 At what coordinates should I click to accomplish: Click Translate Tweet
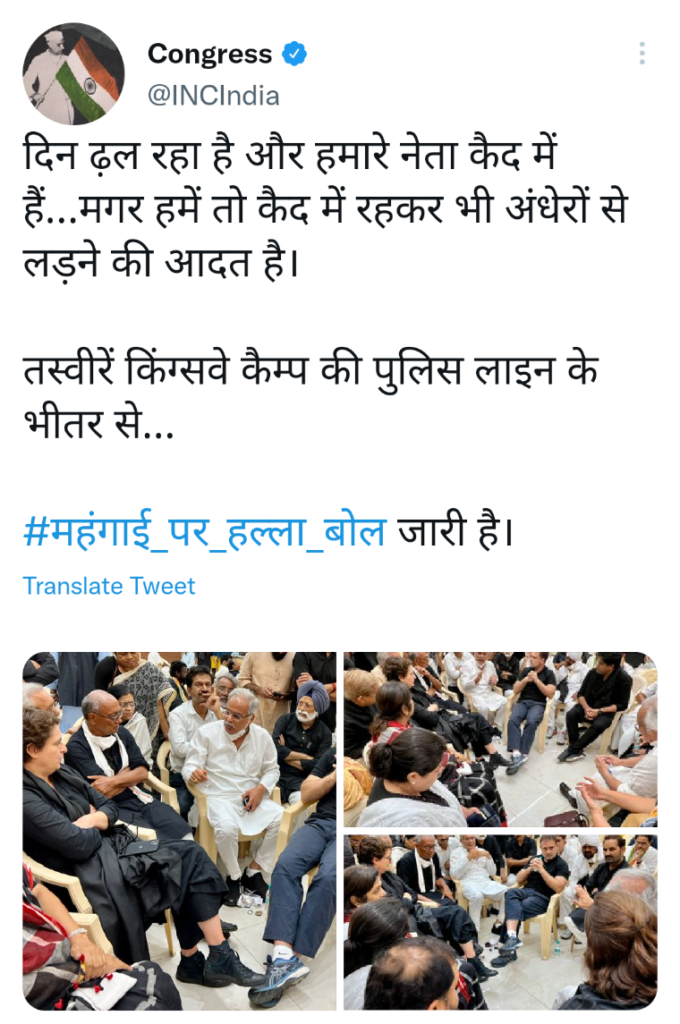coord(109,586)
